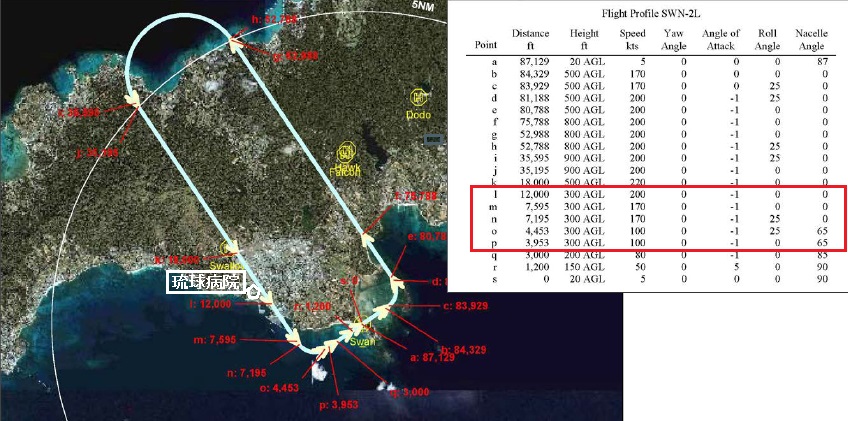Click the 'Distance ft' column header
This screenshot has height=421, width=848.
[531, 40]
